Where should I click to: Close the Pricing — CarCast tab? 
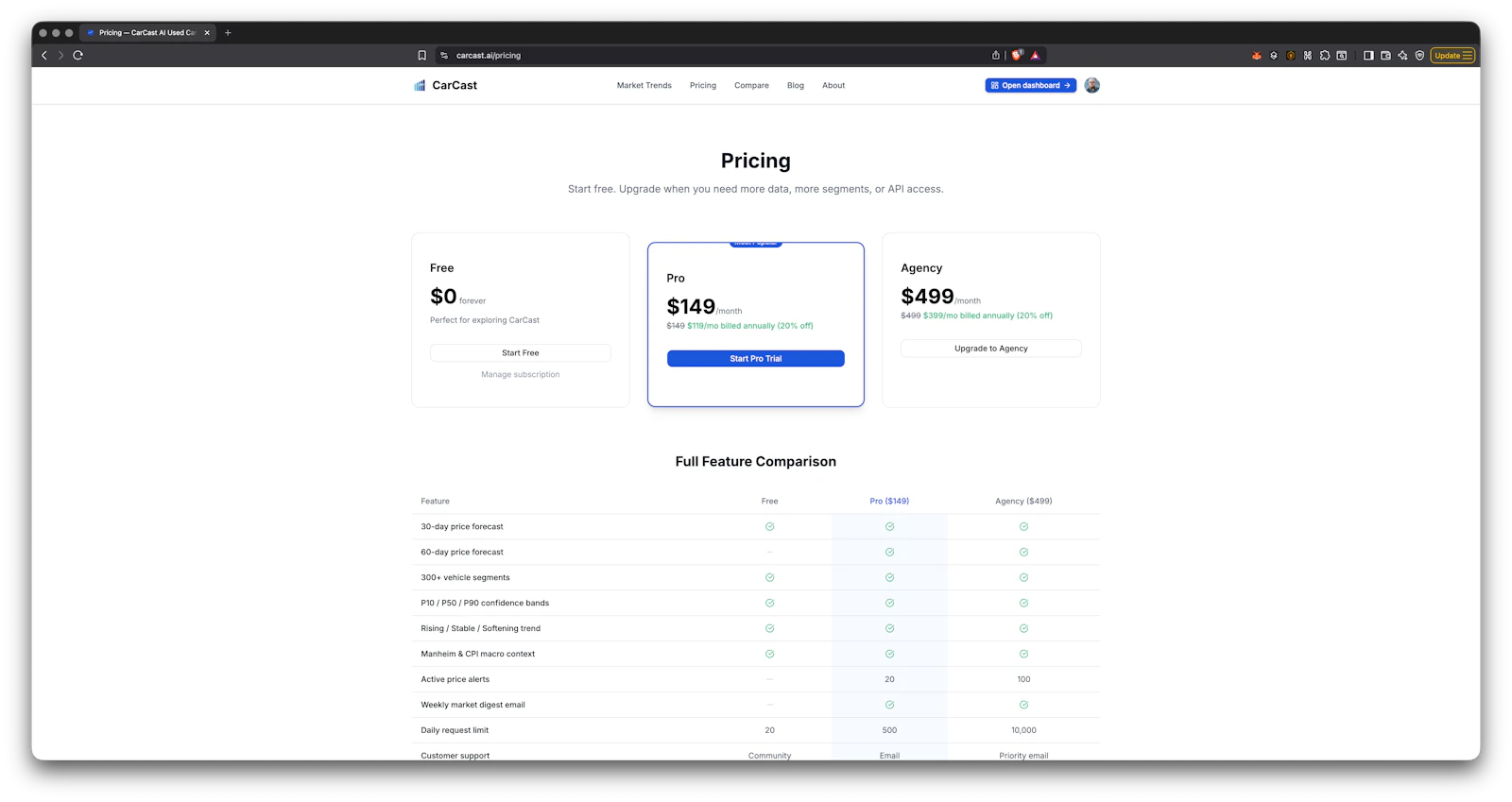tap(207, 32)
